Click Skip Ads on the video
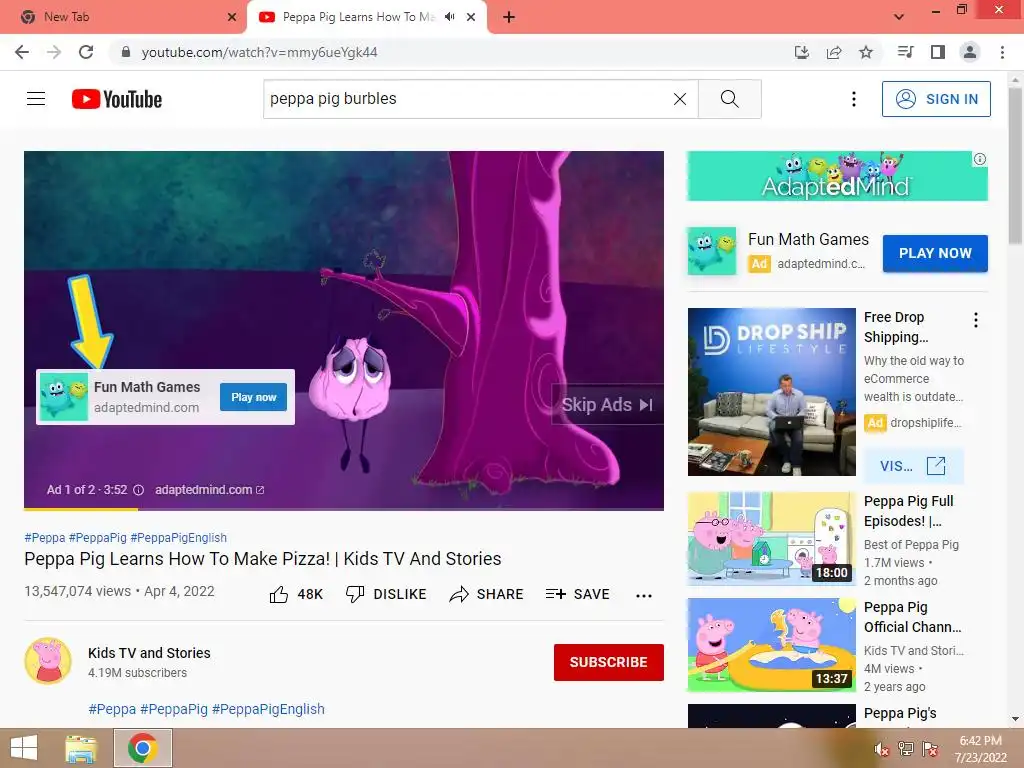The width and height of the screenshot is (1024, 768). click(607, 405)
